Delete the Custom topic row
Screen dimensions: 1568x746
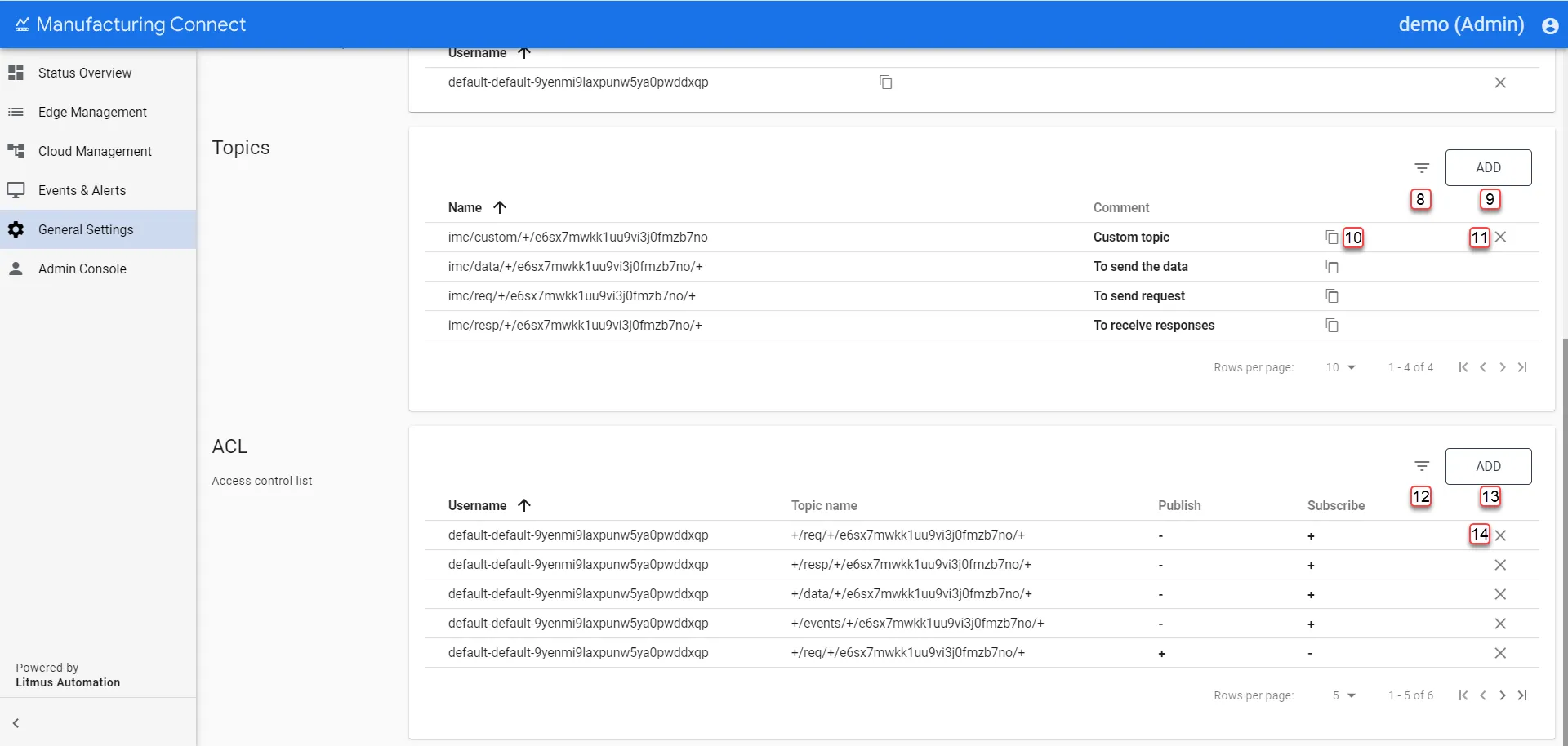click(1500, 238)
